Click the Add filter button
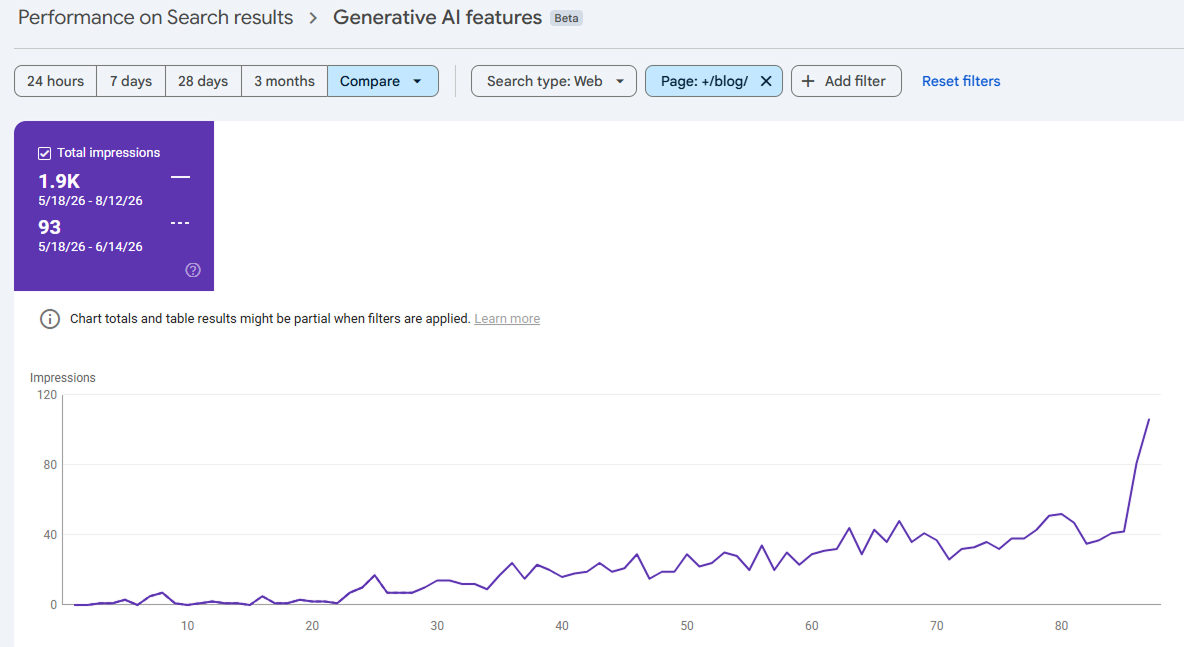1184x647 pixels. pos(846,81)
